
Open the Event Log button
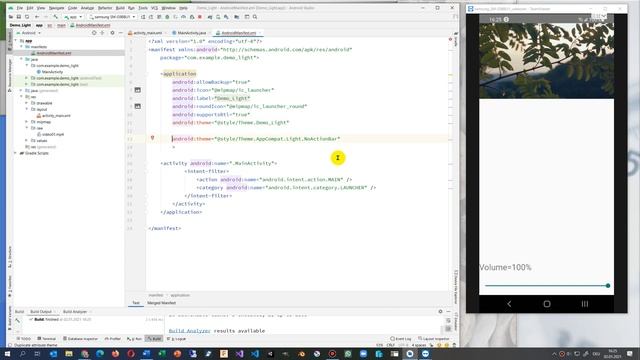click(400, 338)
